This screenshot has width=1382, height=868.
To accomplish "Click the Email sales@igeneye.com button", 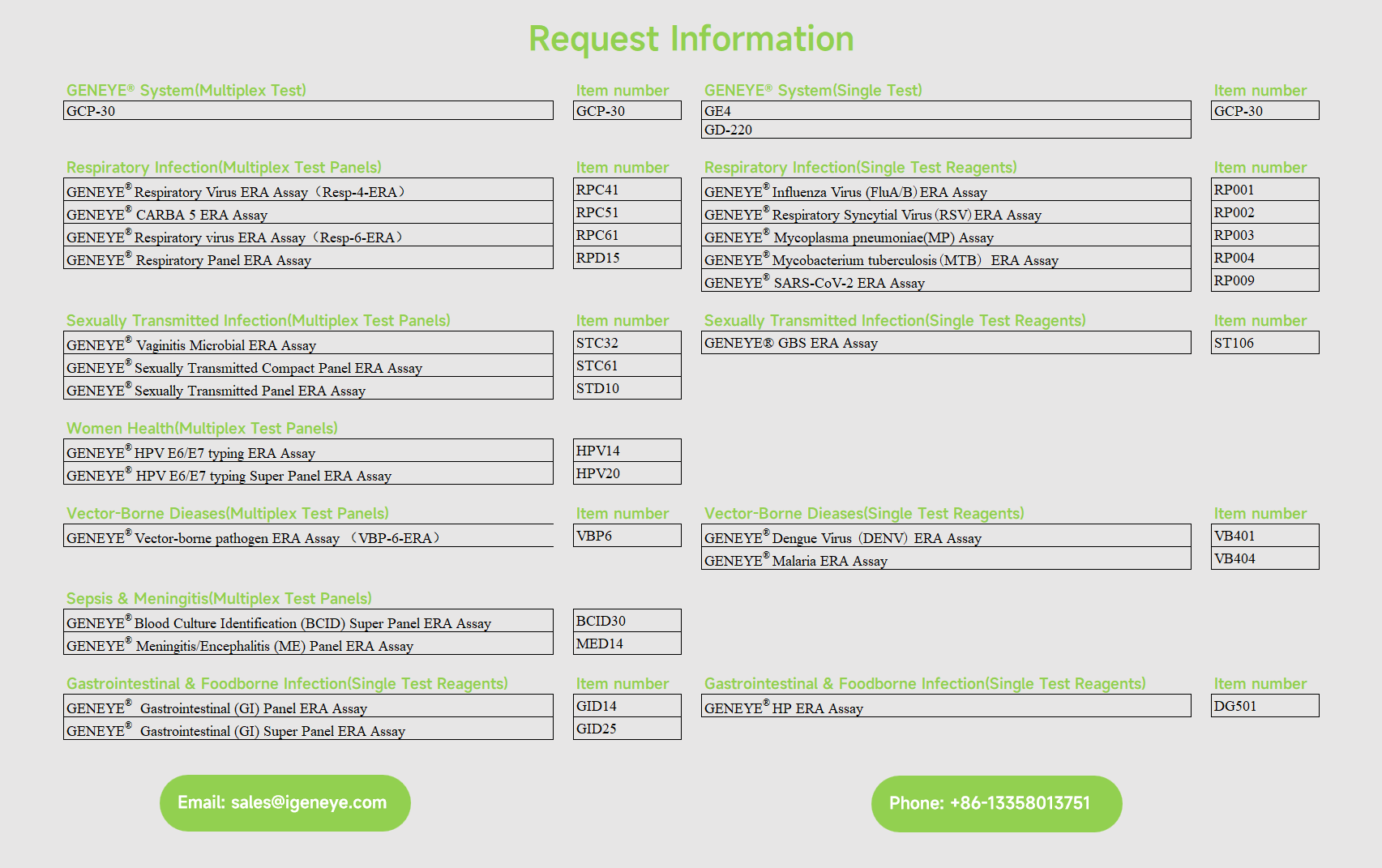I will coord(285,802).
